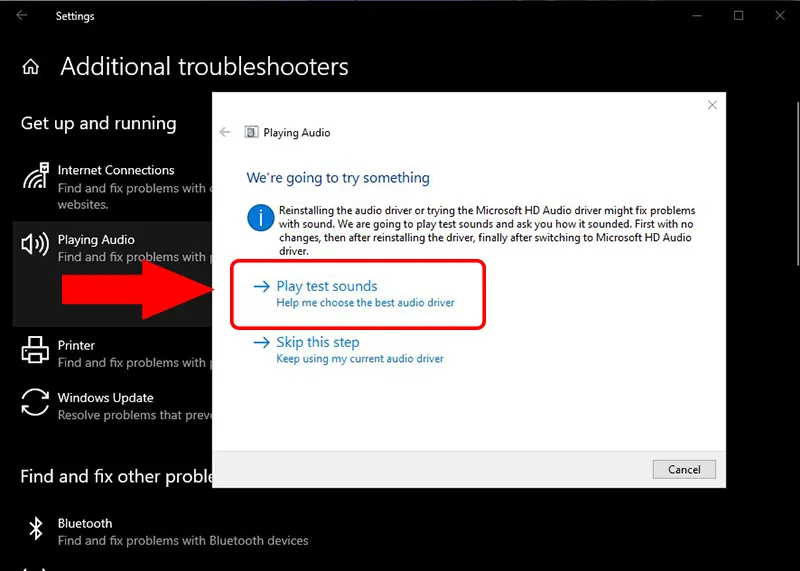
Task: Click the Home icon in Settings
Action: pyautogui.click(x=31, y=67)
